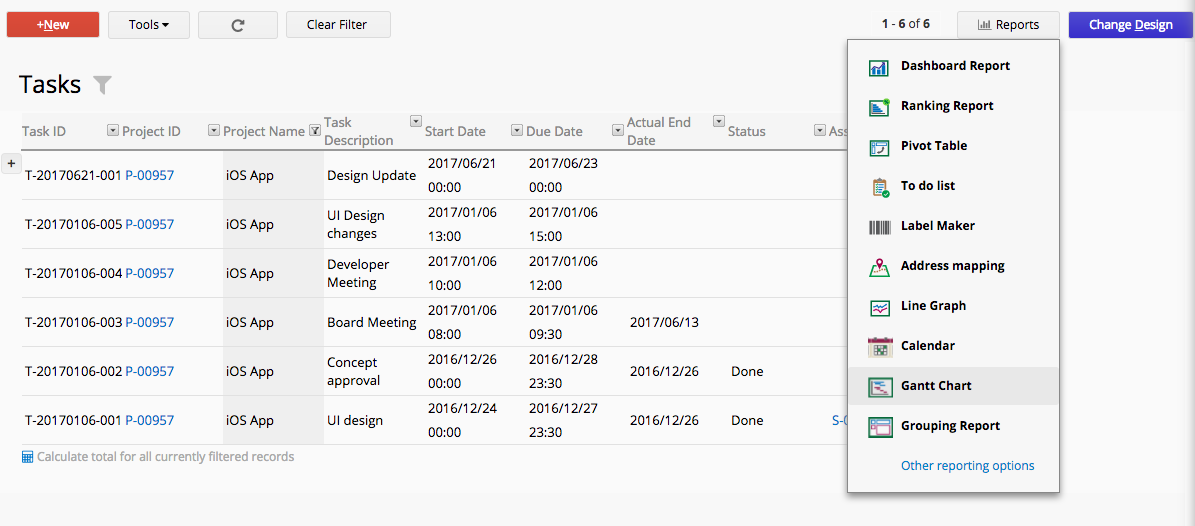The width and height of the screenshot is (1195, 526).
Task: Select Dashboard Report menu entry
Action: coord(953,66)
